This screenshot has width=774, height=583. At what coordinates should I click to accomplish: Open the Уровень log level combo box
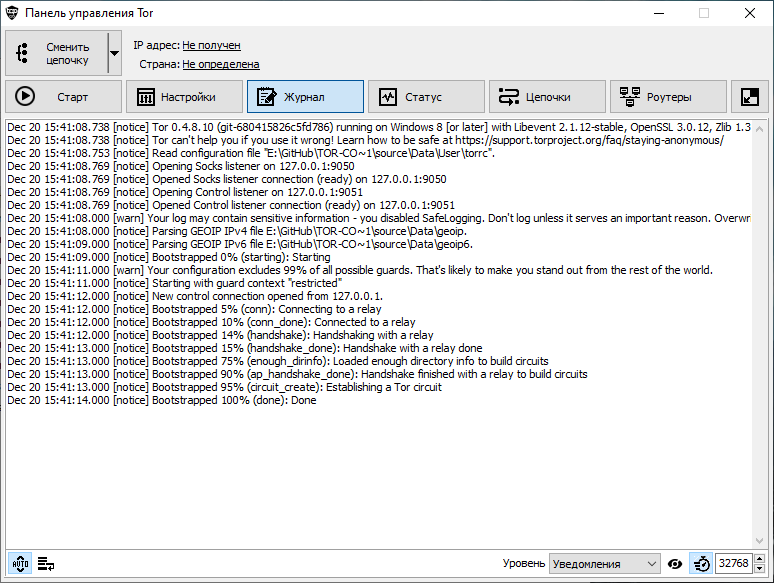pos(605,563)
